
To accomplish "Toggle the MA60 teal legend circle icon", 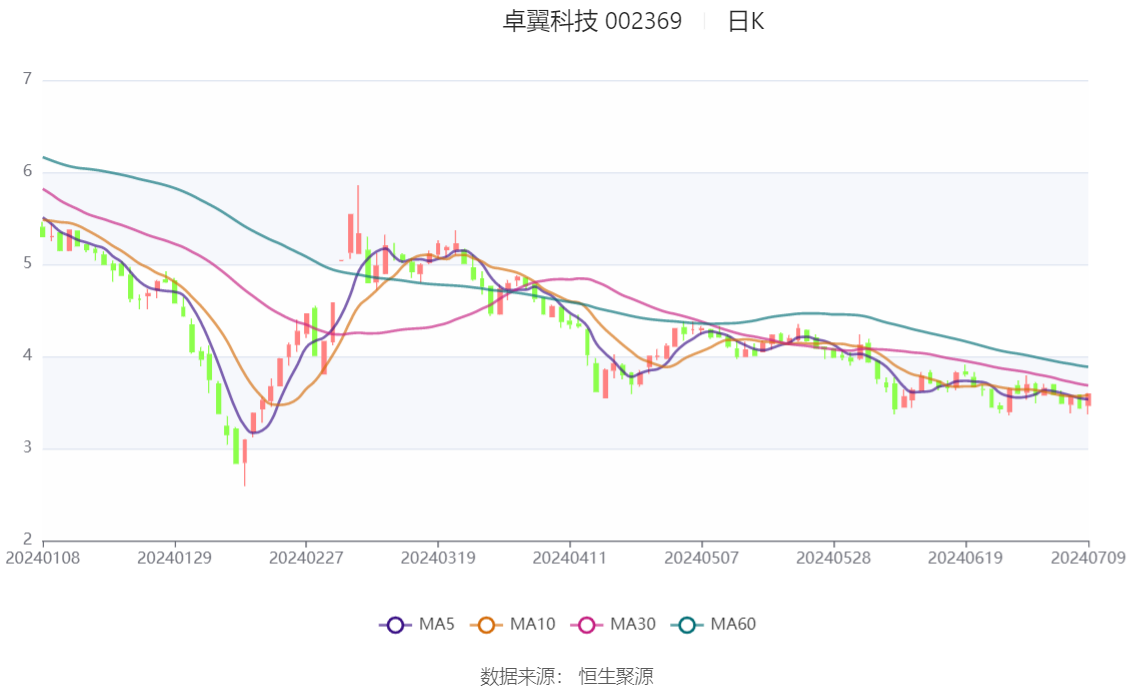I will tap(687, 625).
